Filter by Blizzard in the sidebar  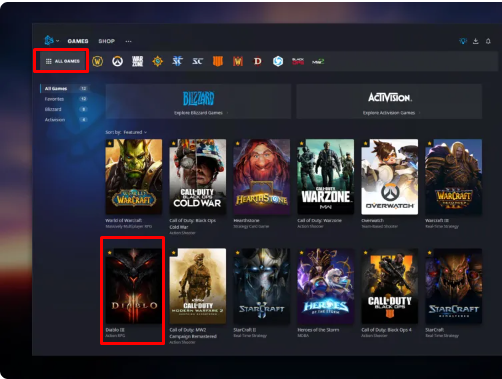[64, 109]
